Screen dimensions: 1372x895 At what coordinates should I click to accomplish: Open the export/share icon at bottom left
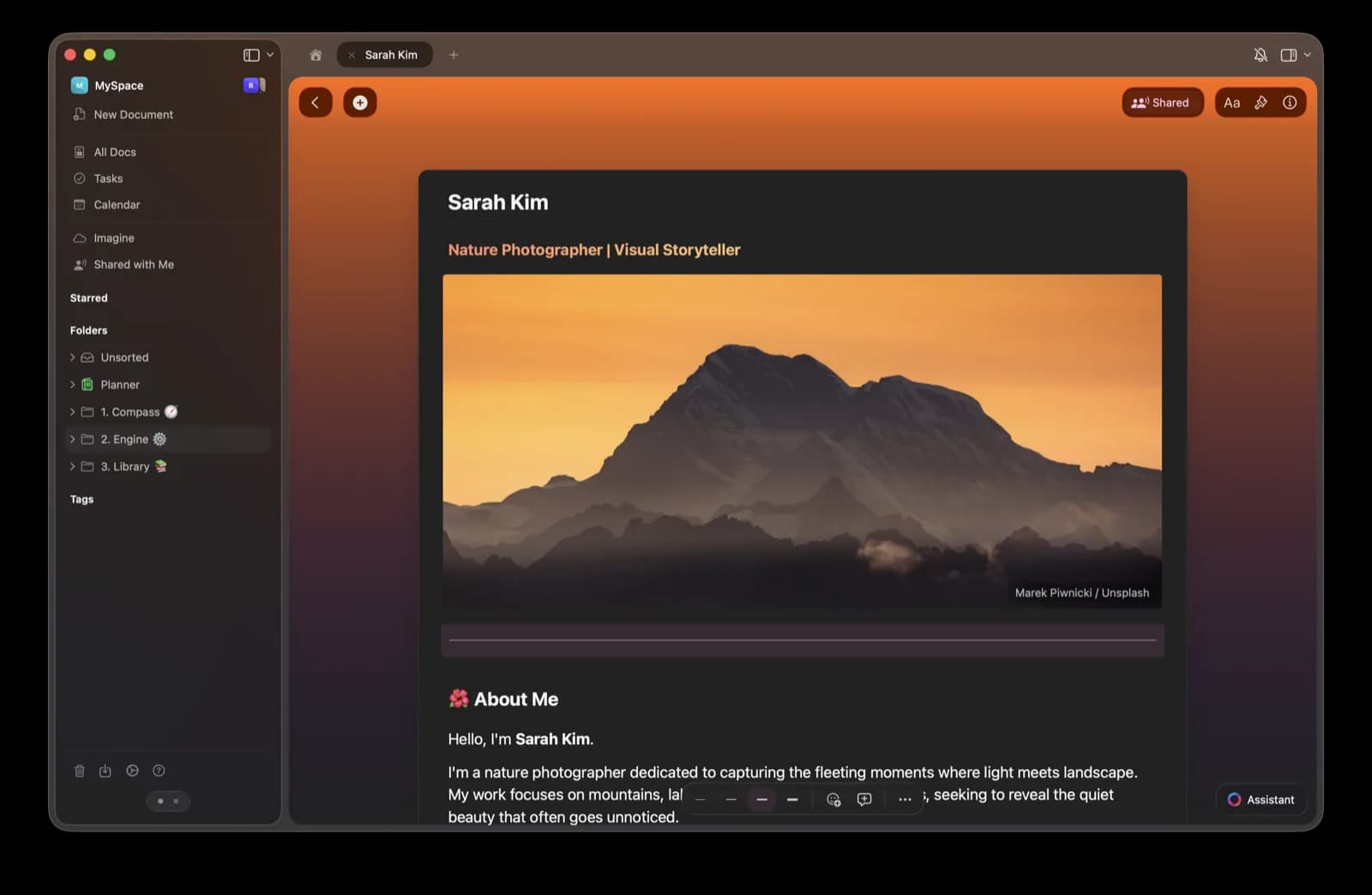point(105,770)
